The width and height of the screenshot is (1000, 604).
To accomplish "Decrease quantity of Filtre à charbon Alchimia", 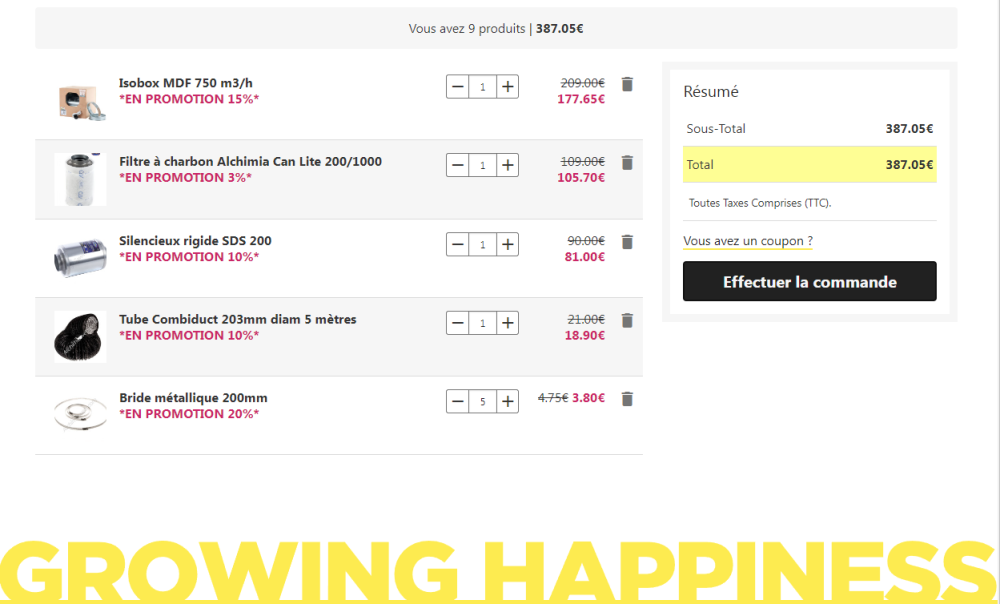I will [457, 165].
